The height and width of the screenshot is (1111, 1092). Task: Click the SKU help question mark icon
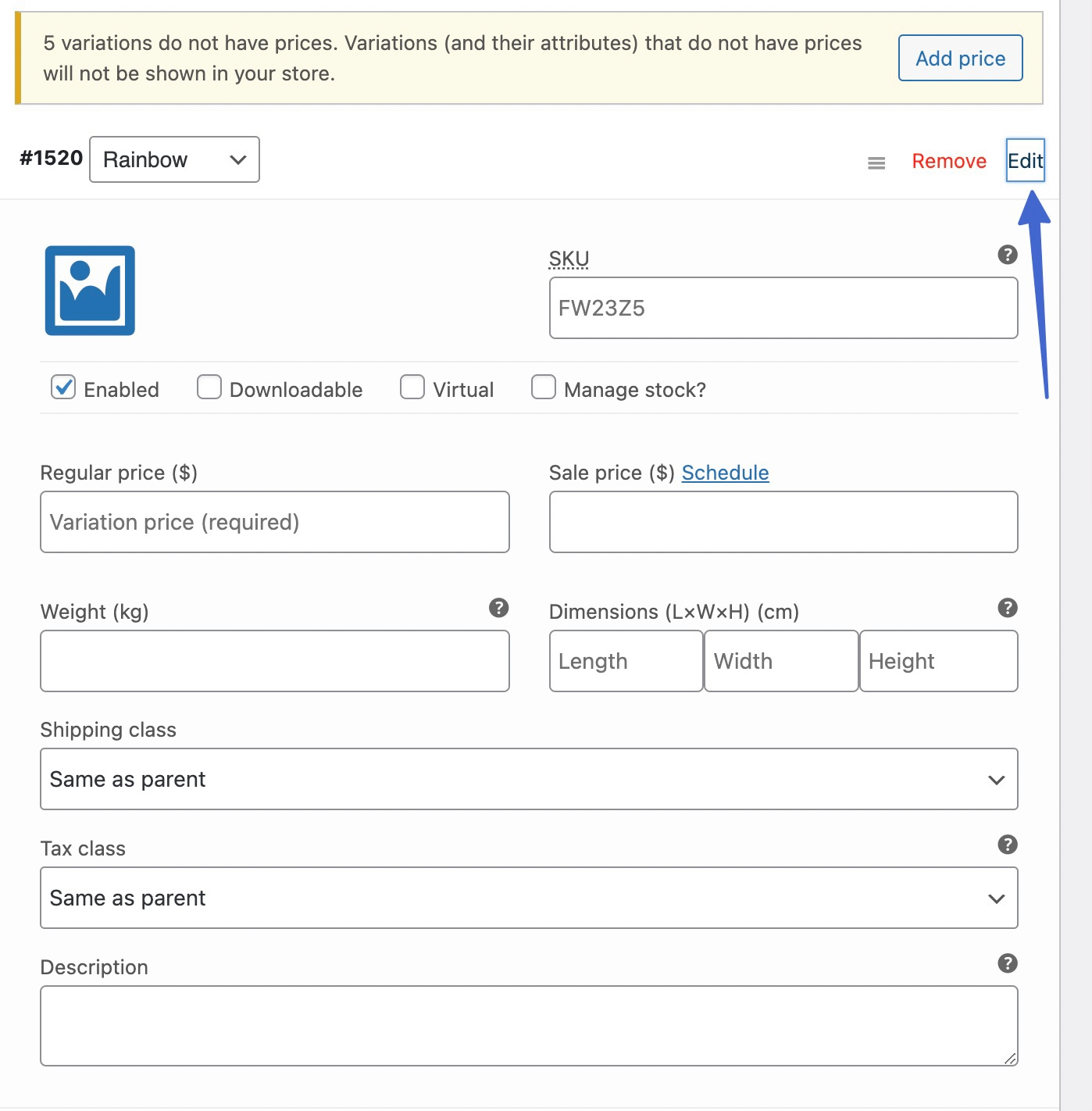tap(1007, 255)
